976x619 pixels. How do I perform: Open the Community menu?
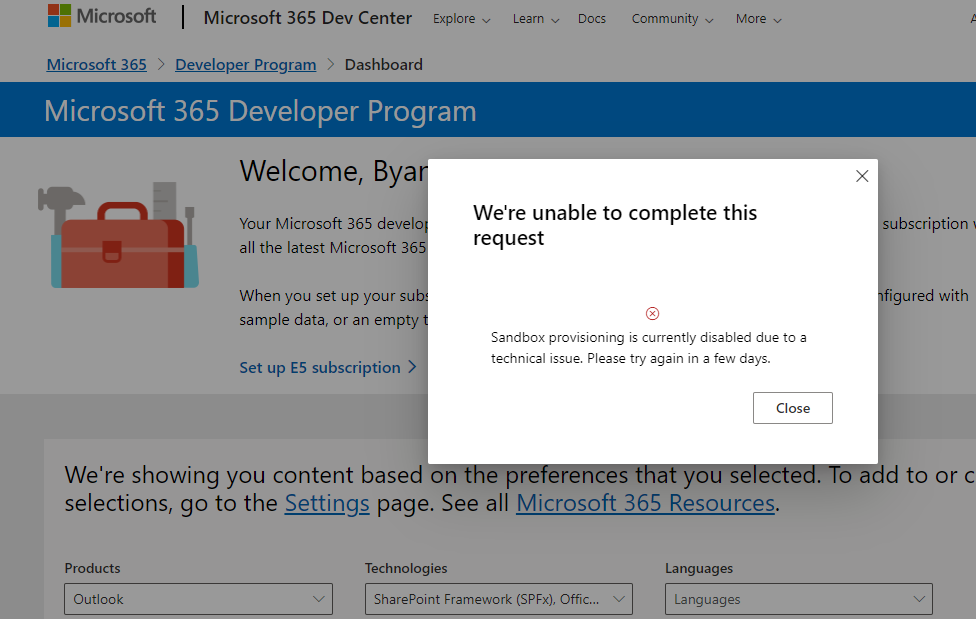666,18
